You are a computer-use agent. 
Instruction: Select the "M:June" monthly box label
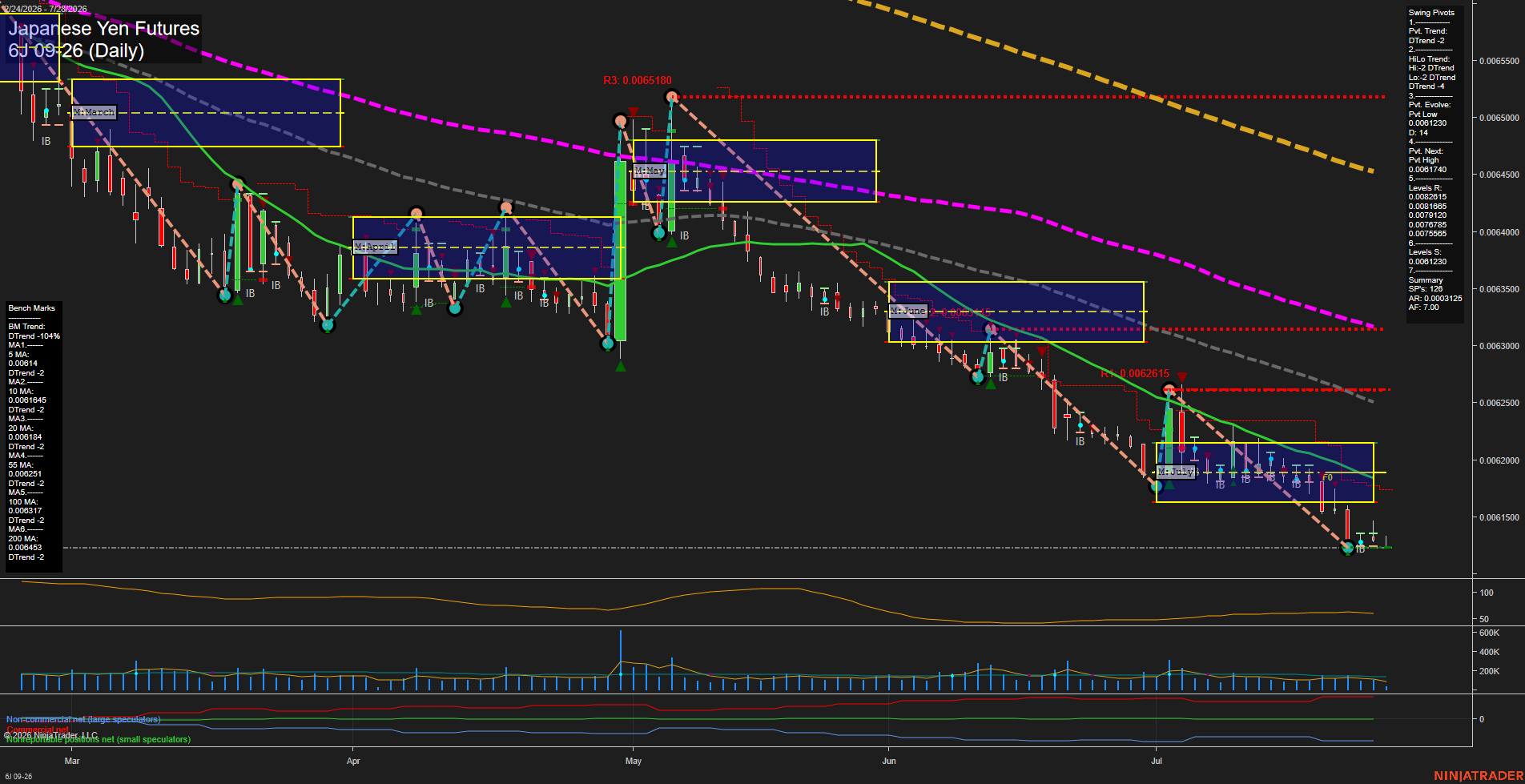[x=908, y=311]
